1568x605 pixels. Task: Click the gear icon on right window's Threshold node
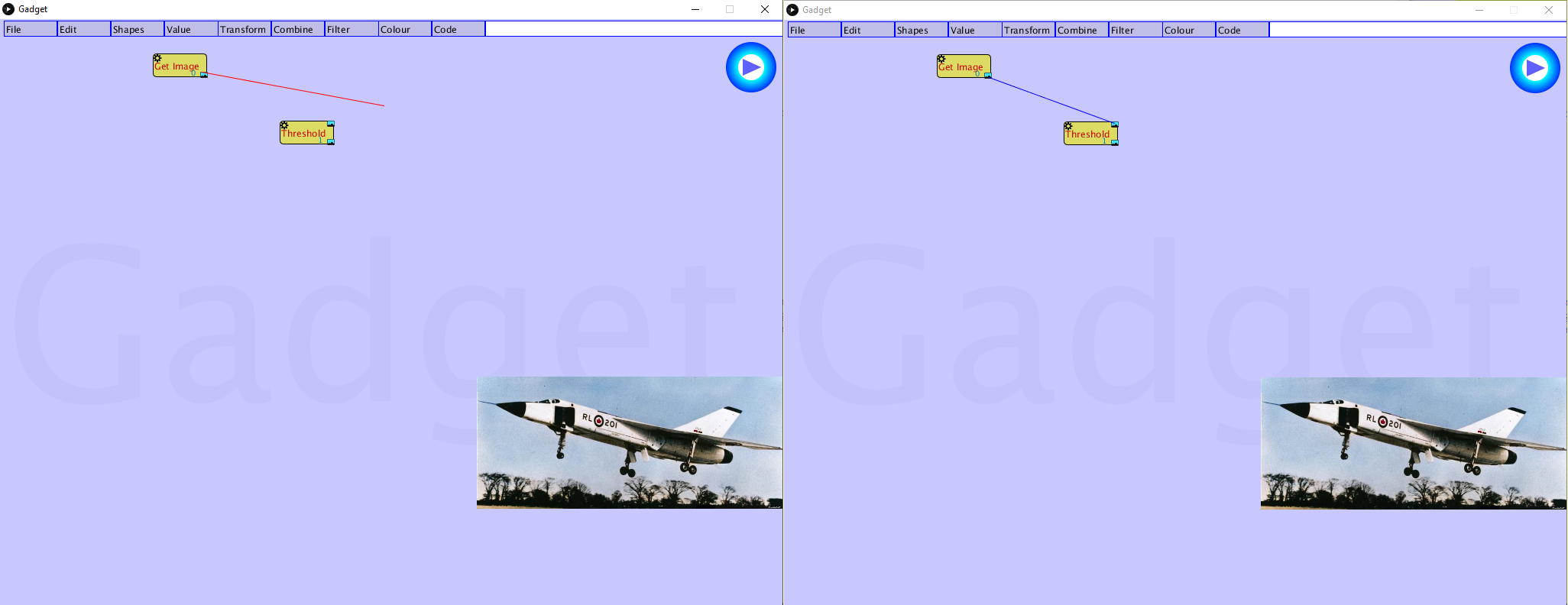(1068, 126)
